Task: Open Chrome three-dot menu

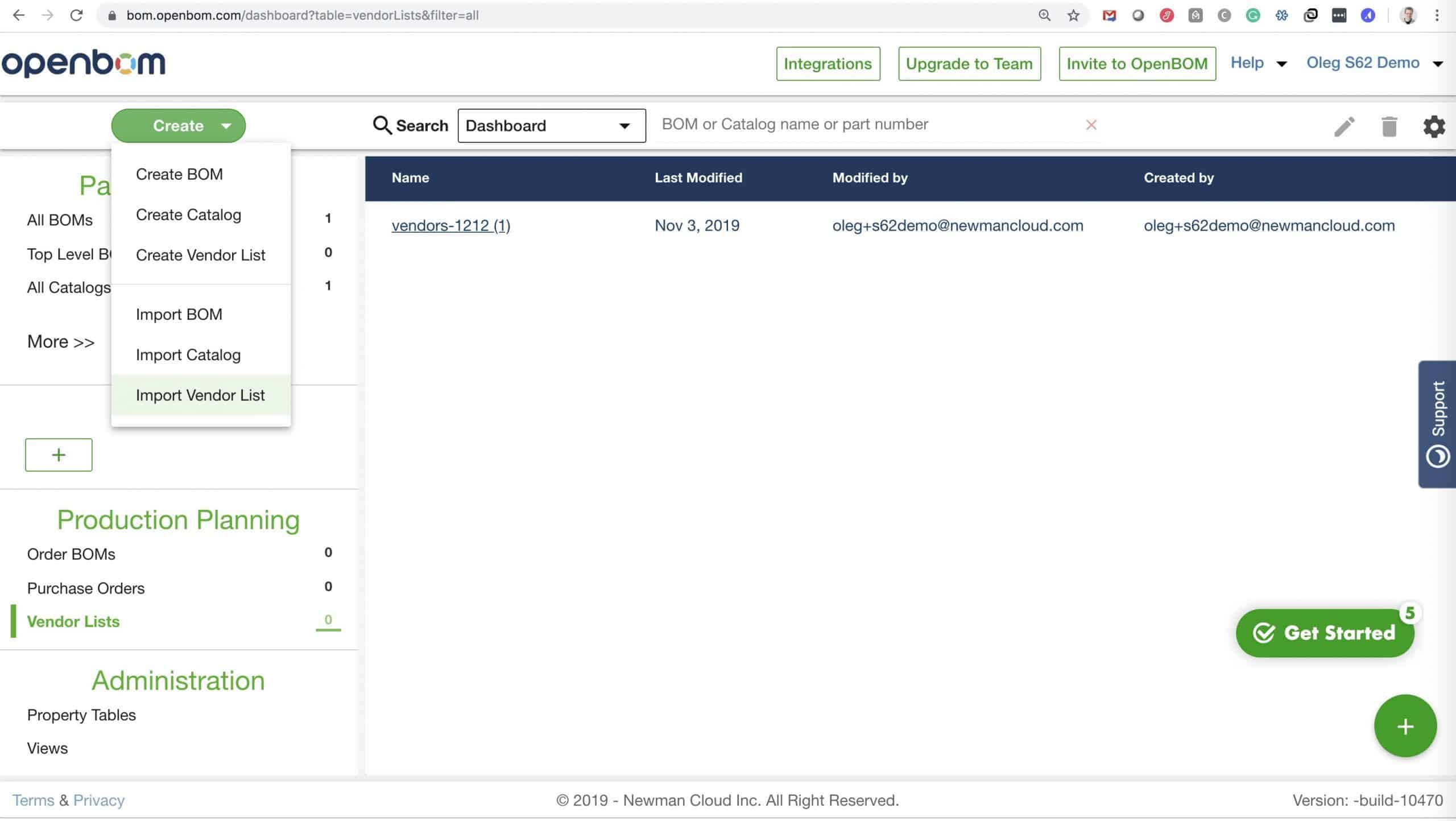Action: pyautogui.click(x=1437, y=15)
